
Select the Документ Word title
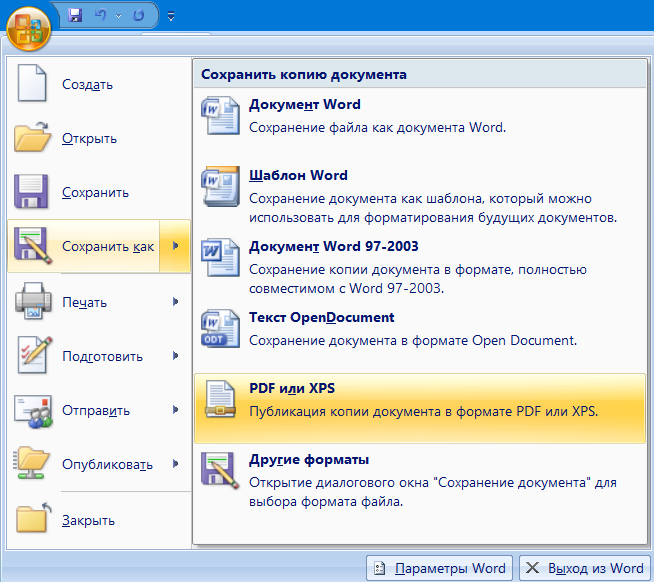[305, 104]
